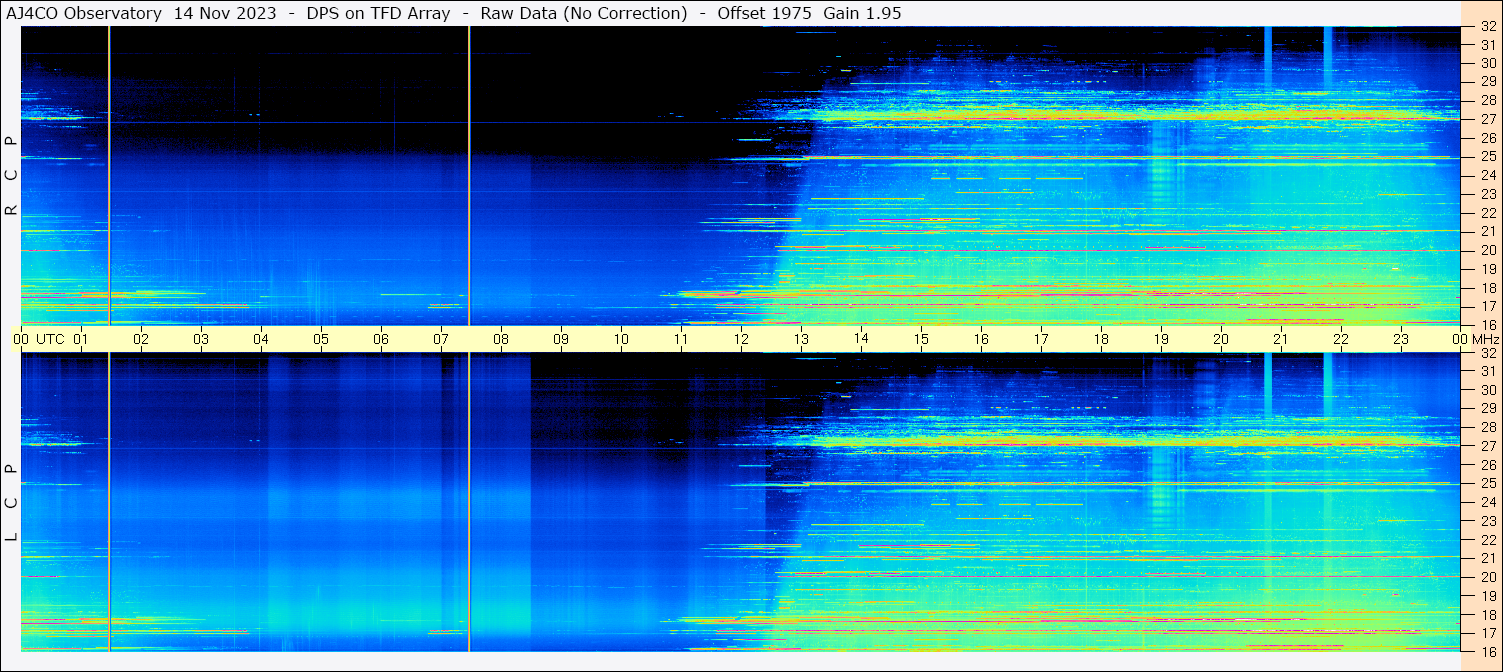
Task: Click pink marker line near 07:30 in RCP panel
Action: tap(469, 175)
